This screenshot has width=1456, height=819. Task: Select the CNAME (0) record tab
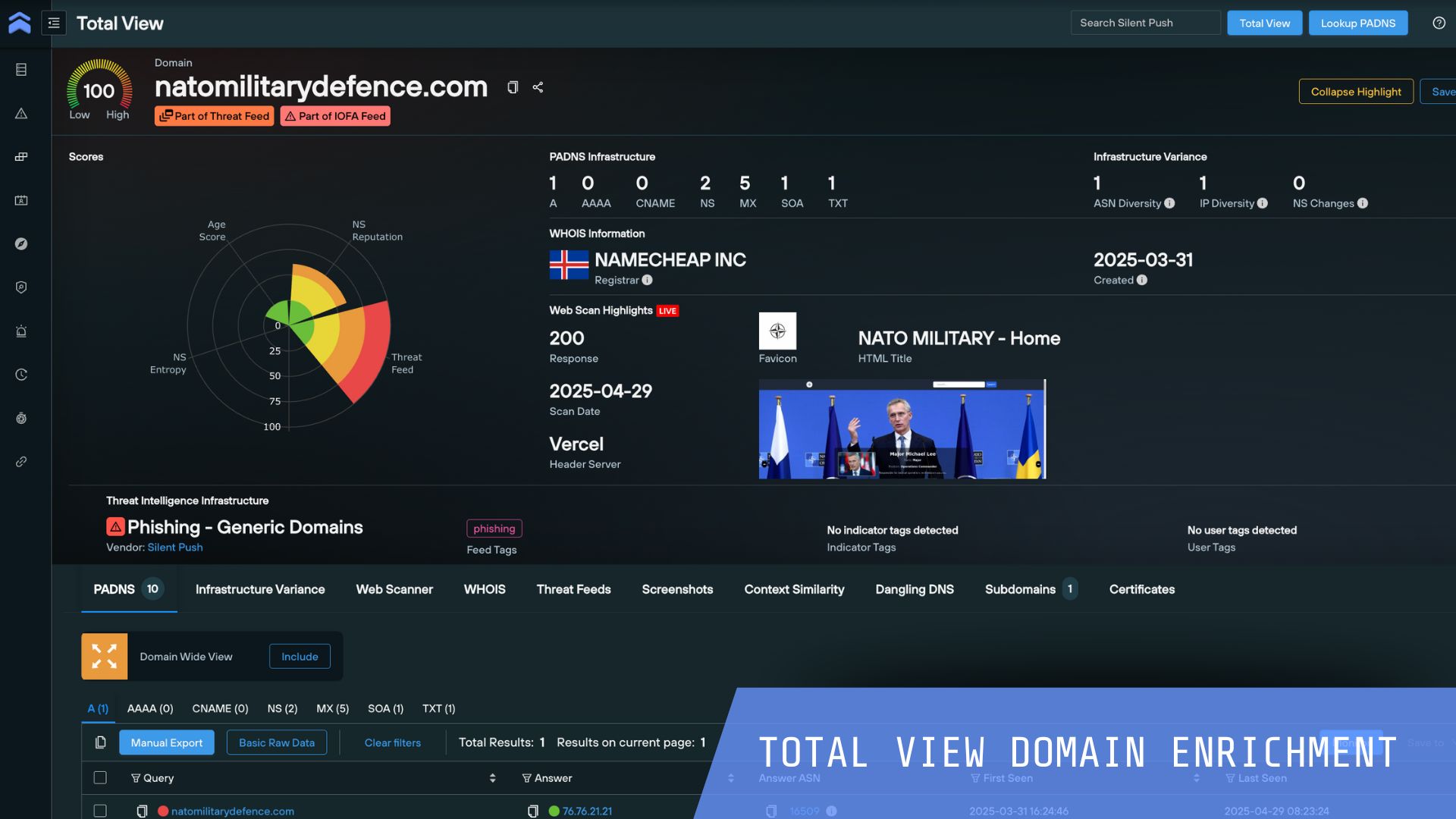pyautogui.click(x=220, y=708)
